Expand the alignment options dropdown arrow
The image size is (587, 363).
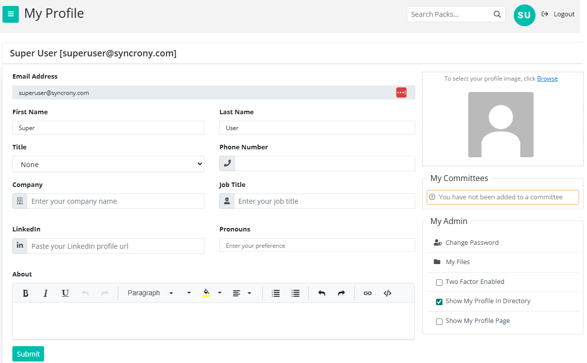pyautogui.click(x=249, y=293)
